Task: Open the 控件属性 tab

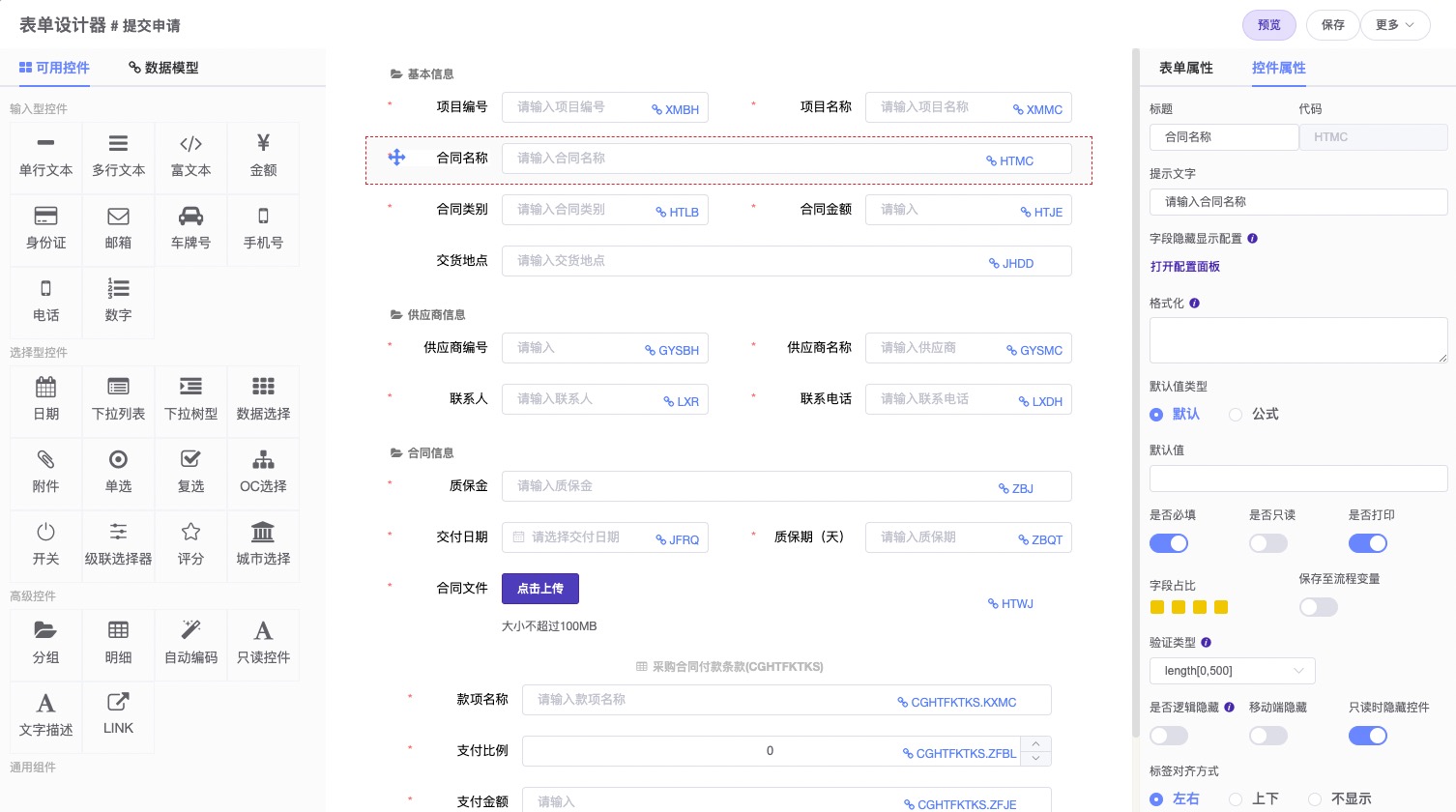Action: pyautogui.click(x=1278, y=68)
